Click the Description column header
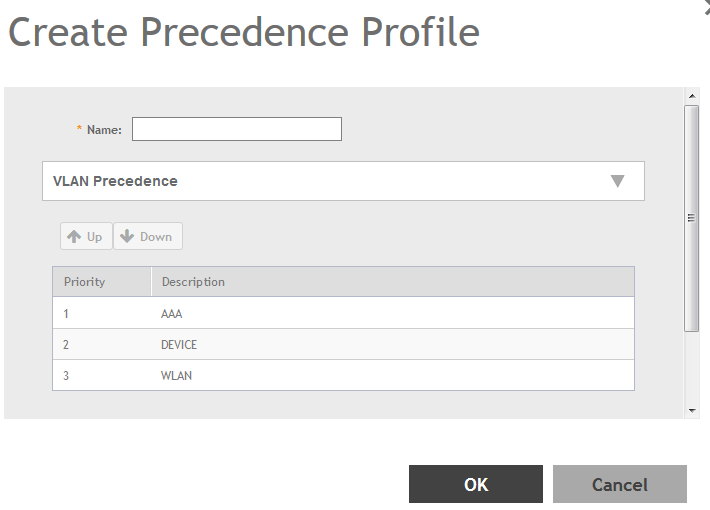The height and width of the screenshot is (510, 710). [x=193, y=282]
